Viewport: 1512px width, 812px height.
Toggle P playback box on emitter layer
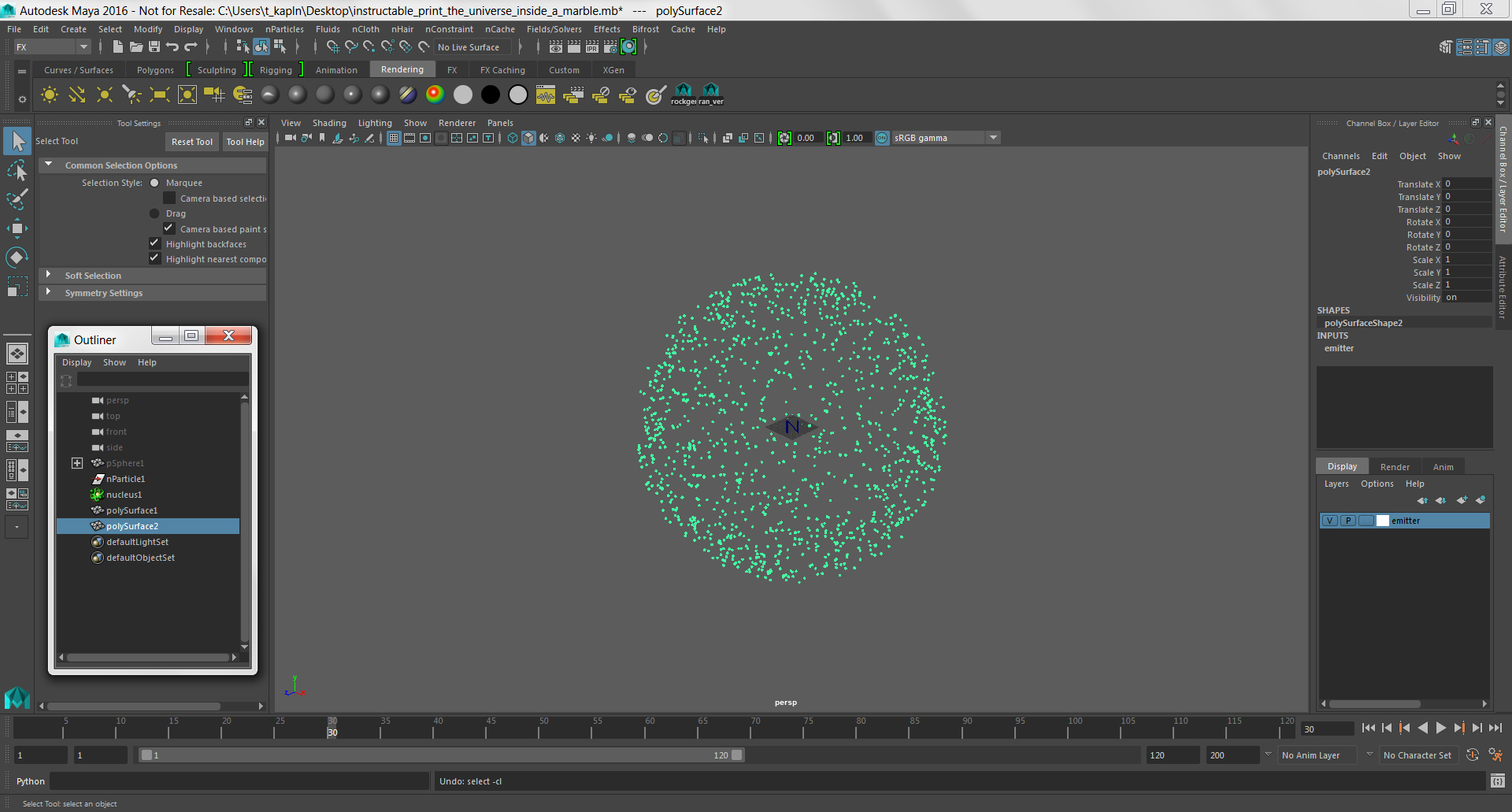1348,521
